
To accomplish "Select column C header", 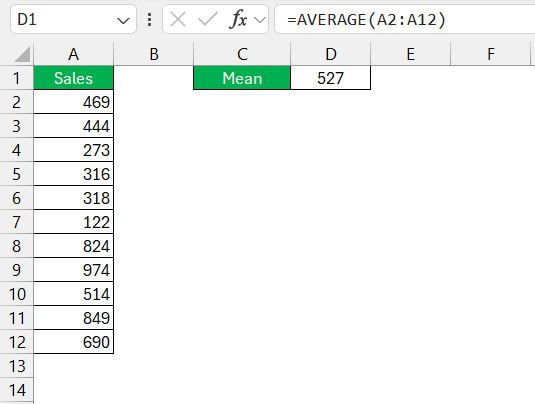I will click(x=242, y=54).
